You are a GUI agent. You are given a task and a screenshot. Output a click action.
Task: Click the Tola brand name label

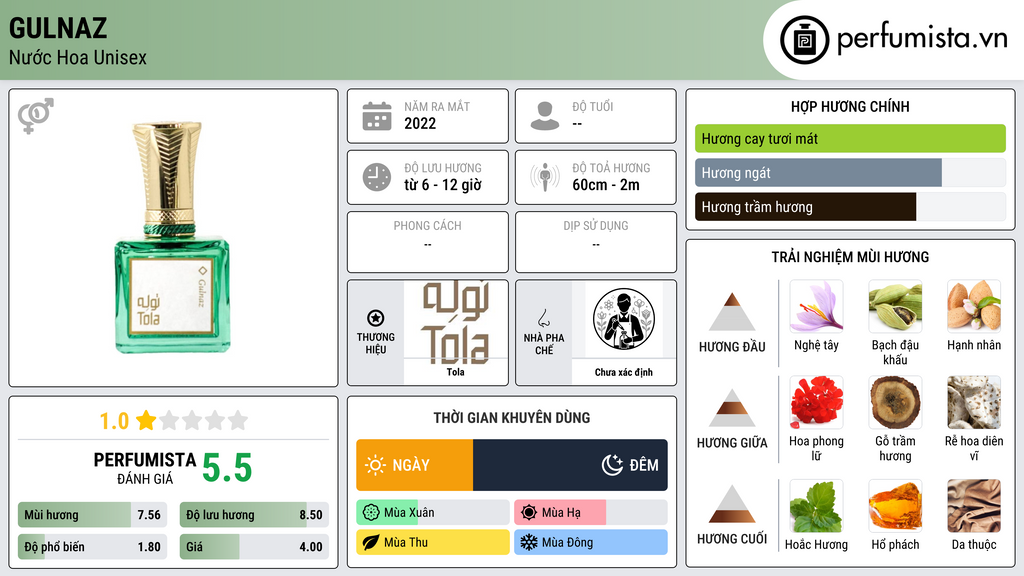456,372
